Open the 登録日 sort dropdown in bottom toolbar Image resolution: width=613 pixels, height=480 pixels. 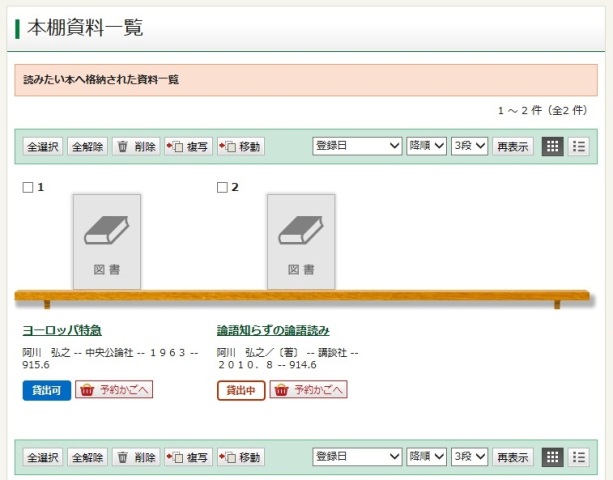357,457
